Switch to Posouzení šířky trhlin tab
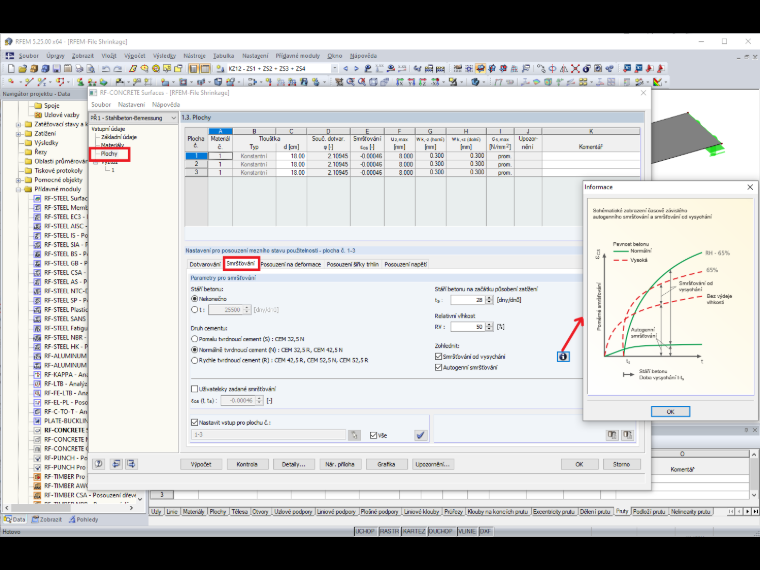This screenshot has width=760, height=570. pos(352,264)
